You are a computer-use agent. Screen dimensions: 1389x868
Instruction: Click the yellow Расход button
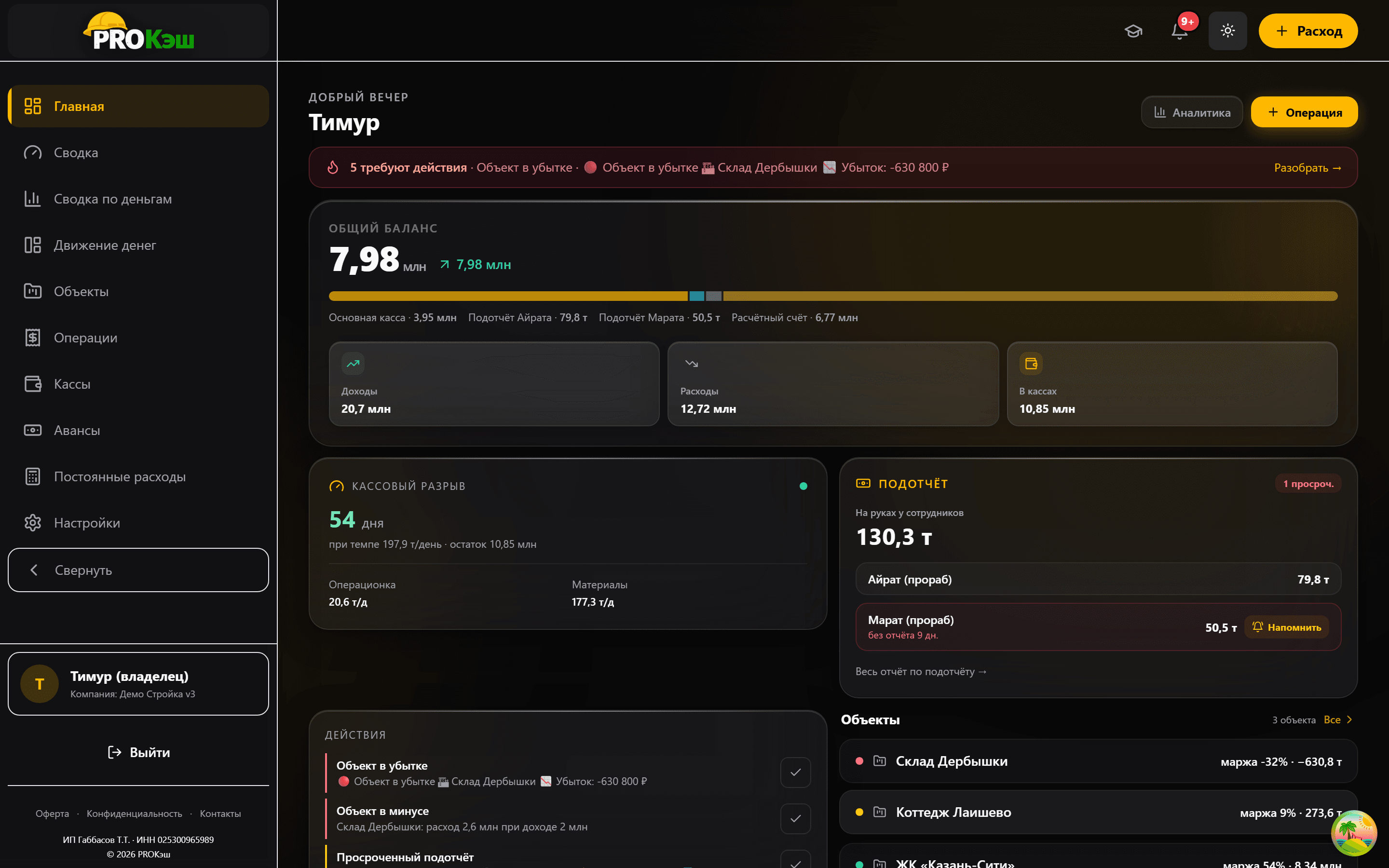[x=1308, y=31]
